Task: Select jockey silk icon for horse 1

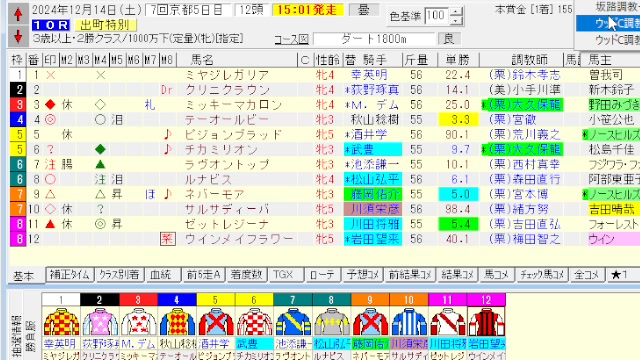Action: pos(61,322)
